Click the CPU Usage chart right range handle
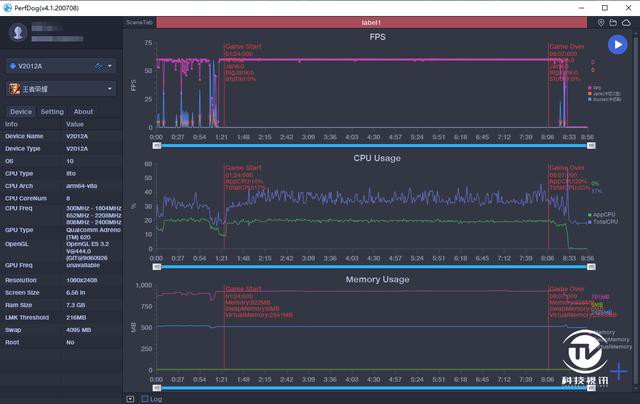Image resolution: width=640 pixels, height=404 pixels. [x=591, y=267]
